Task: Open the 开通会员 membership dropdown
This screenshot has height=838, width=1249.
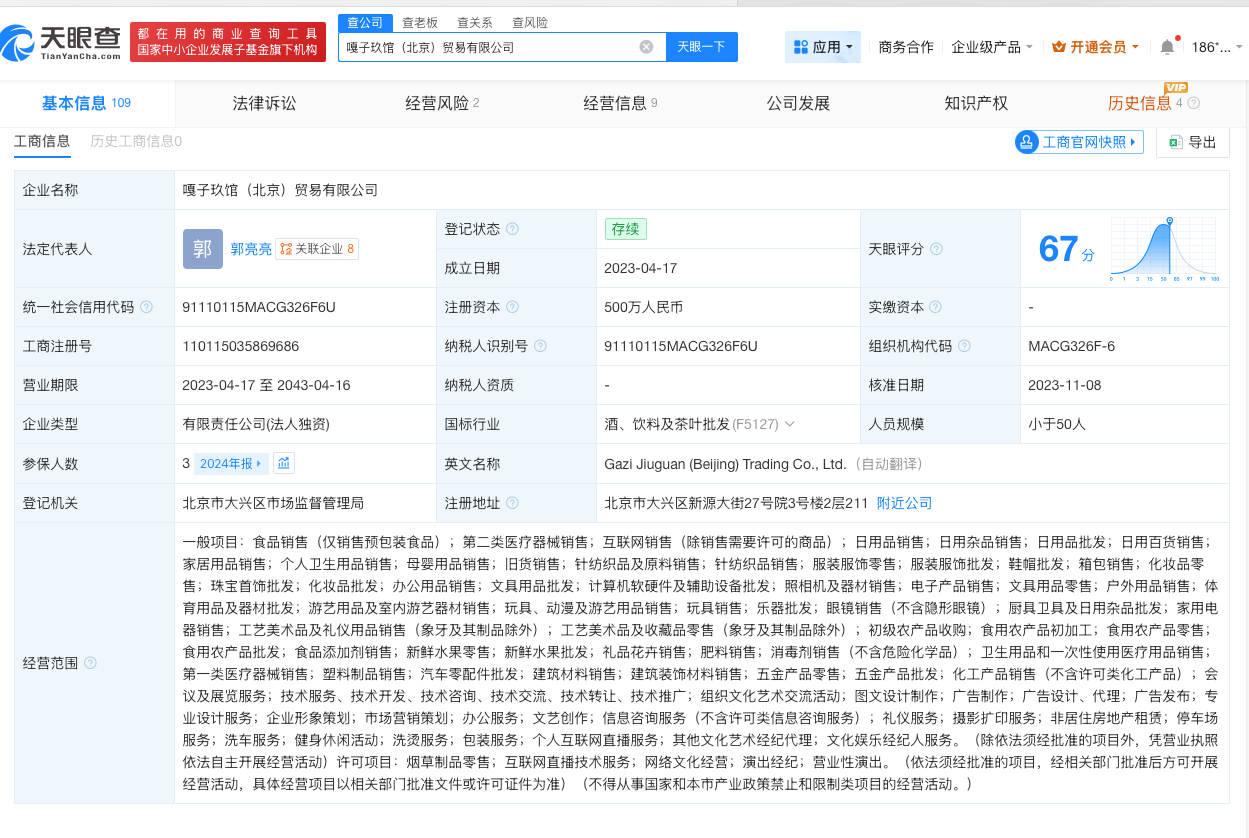Action: coord(1095,46)
